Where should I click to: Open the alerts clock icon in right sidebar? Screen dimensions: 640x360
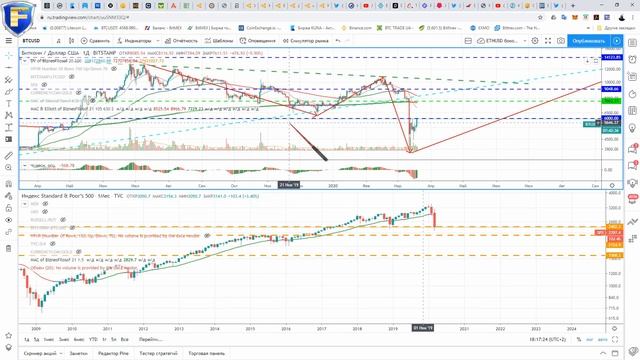point(632,60)
